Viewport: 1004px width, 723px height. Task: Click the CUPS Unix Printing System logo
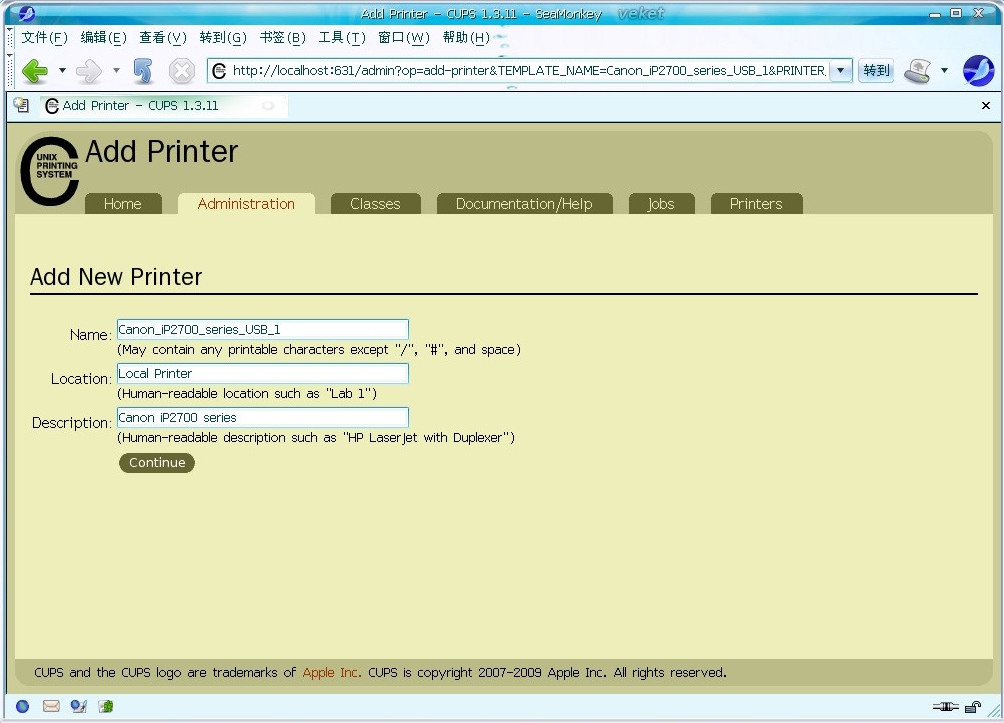pyautogui.click(x=49, y=171)
